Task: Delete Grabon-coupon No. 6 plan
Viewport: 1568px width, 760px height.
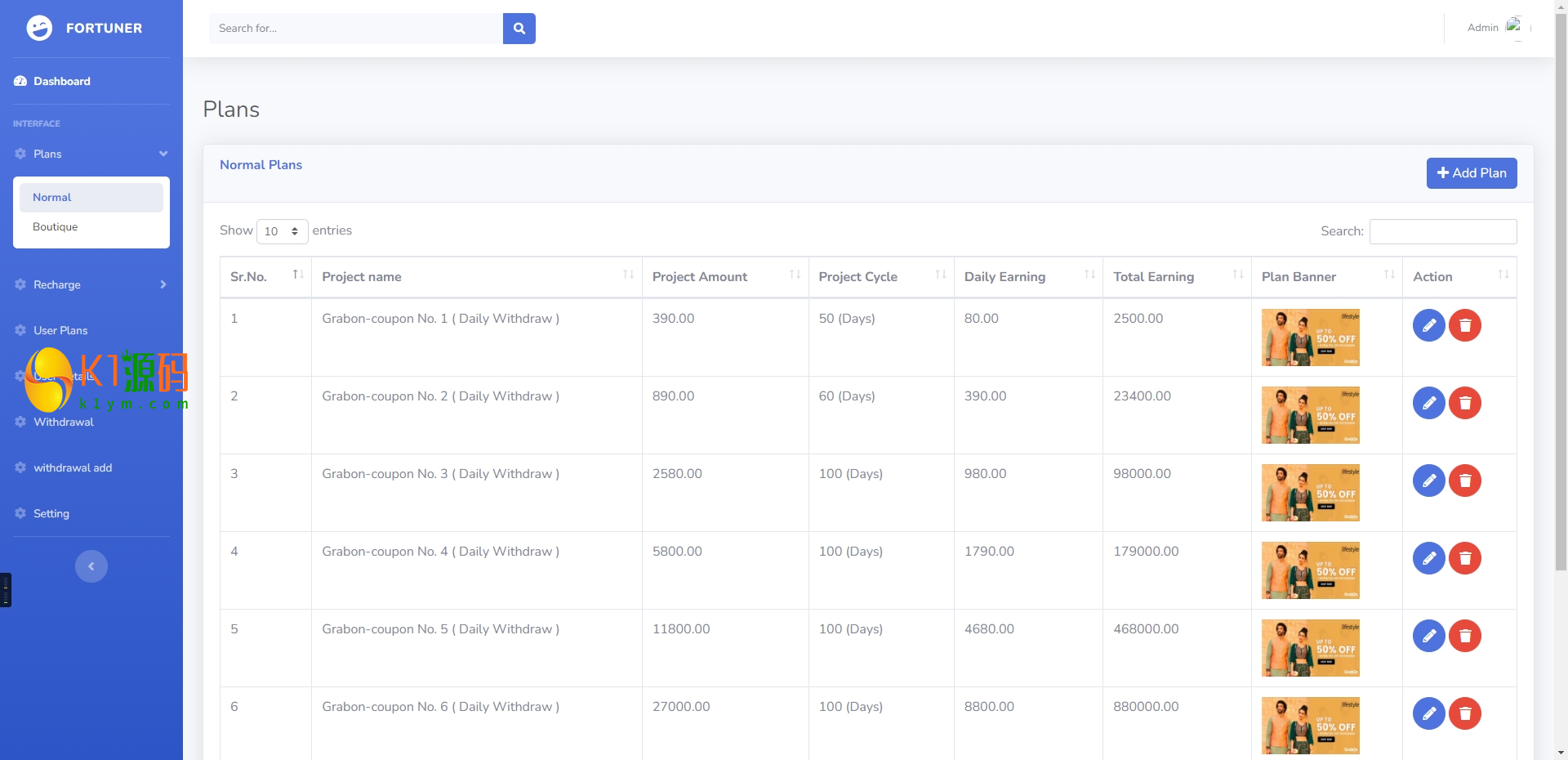Action: 1464,713
